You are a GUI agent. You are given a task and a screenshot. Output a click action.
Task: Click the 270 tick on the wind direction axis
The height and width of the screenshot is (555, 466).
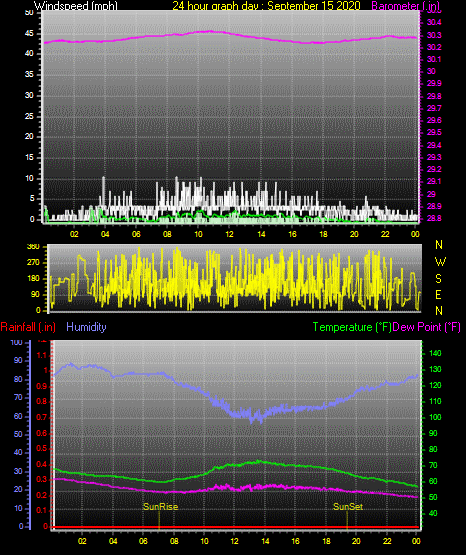(33, 263)
